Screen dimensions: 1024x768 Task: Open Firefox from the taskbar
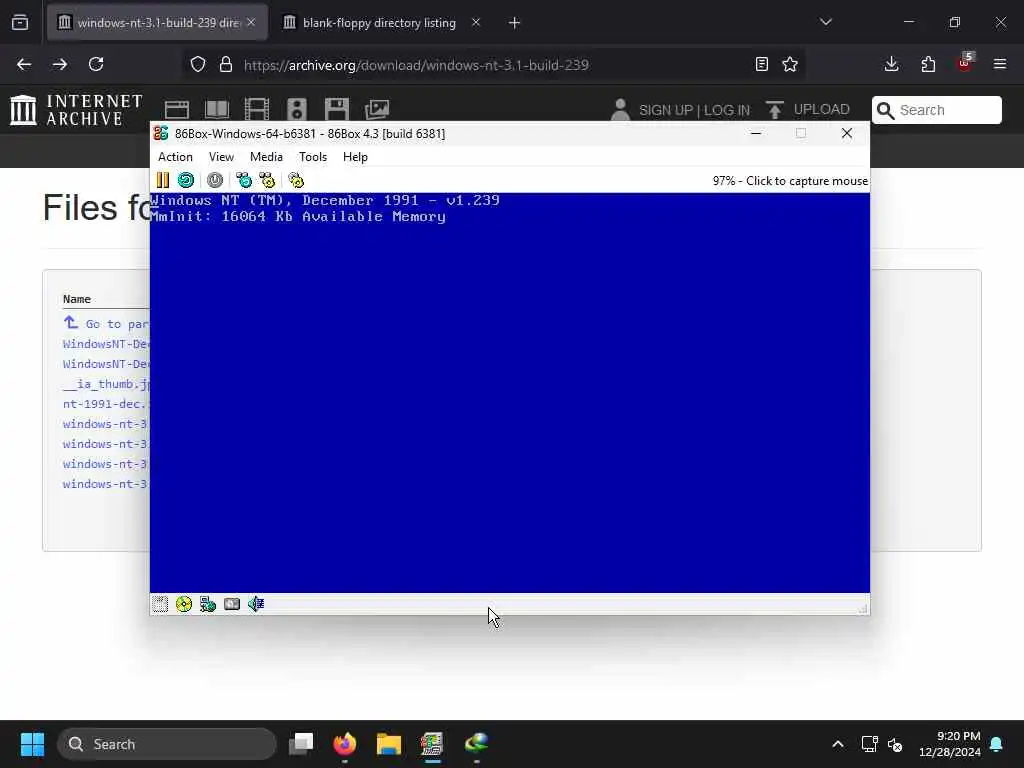pyautogui.click(x=345, y=744)
